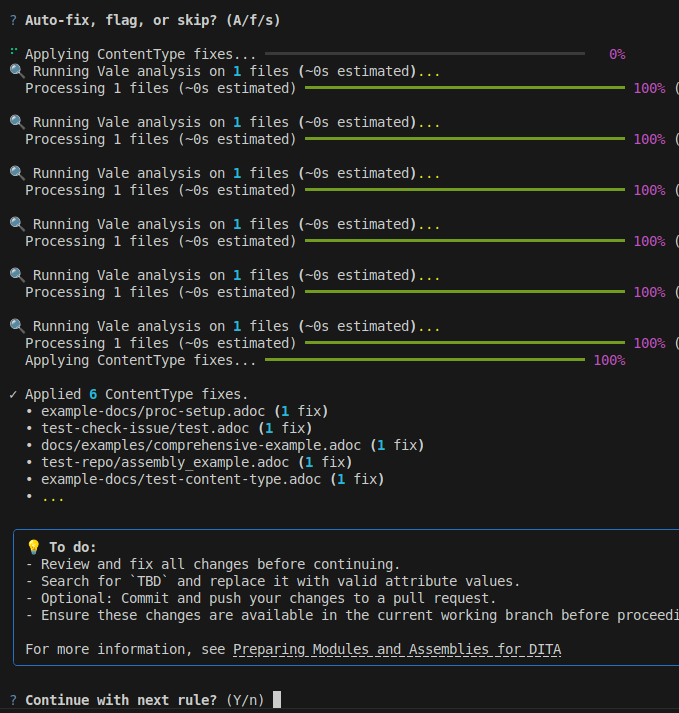Screen dimensions: 679x713
Task: Select test-repo/assembly_example.adoc entry
Action: tap(196, 462)
